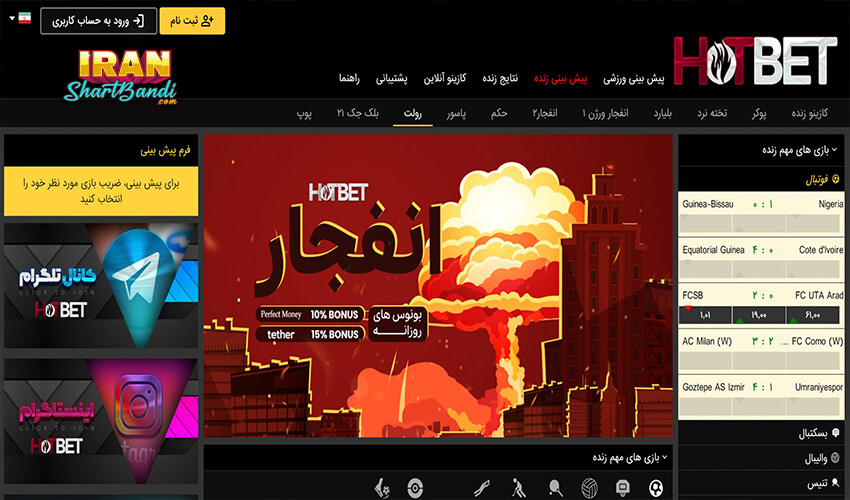Click the ثبت نام register button

(192, 21)
